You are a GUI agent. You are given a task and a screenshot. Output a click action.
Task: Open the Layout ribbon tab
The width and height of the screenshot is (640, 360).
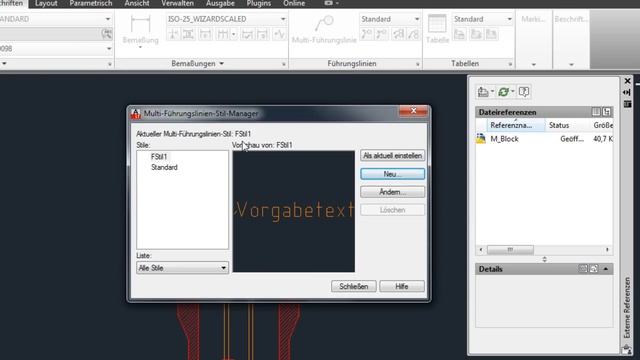(x=46, y=3)
